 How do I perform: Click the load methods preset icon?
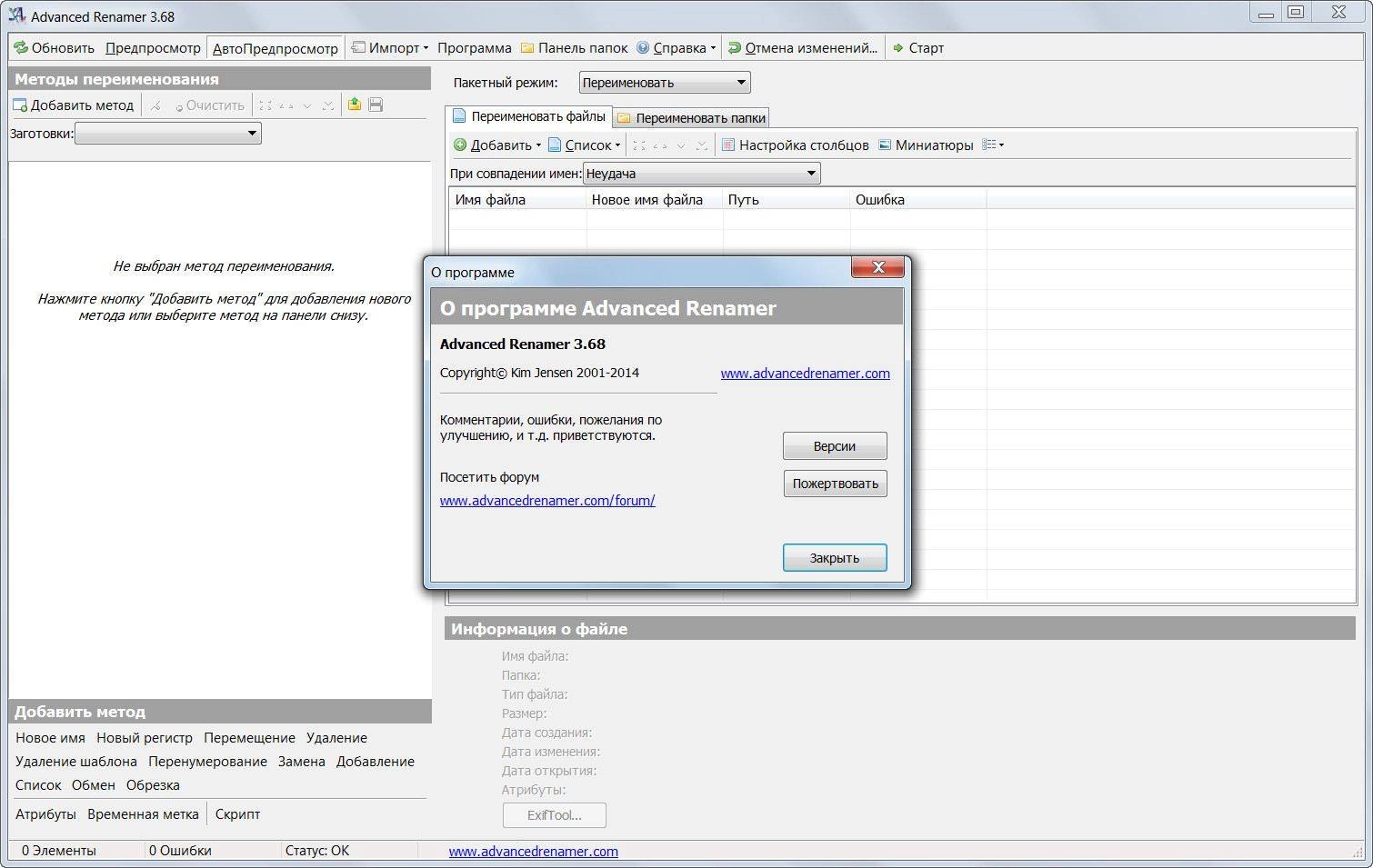click(x=355, y=105)
